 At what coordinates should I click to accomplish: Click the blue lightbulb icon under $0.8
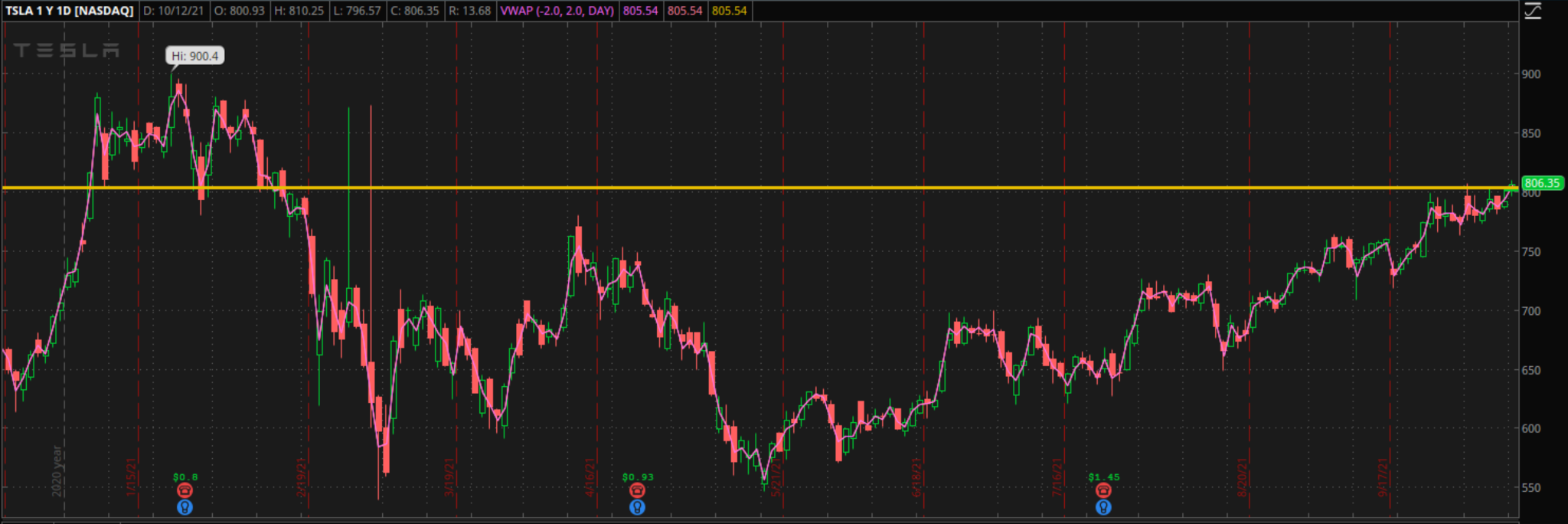pyautogui.click(x=185, y=507)
